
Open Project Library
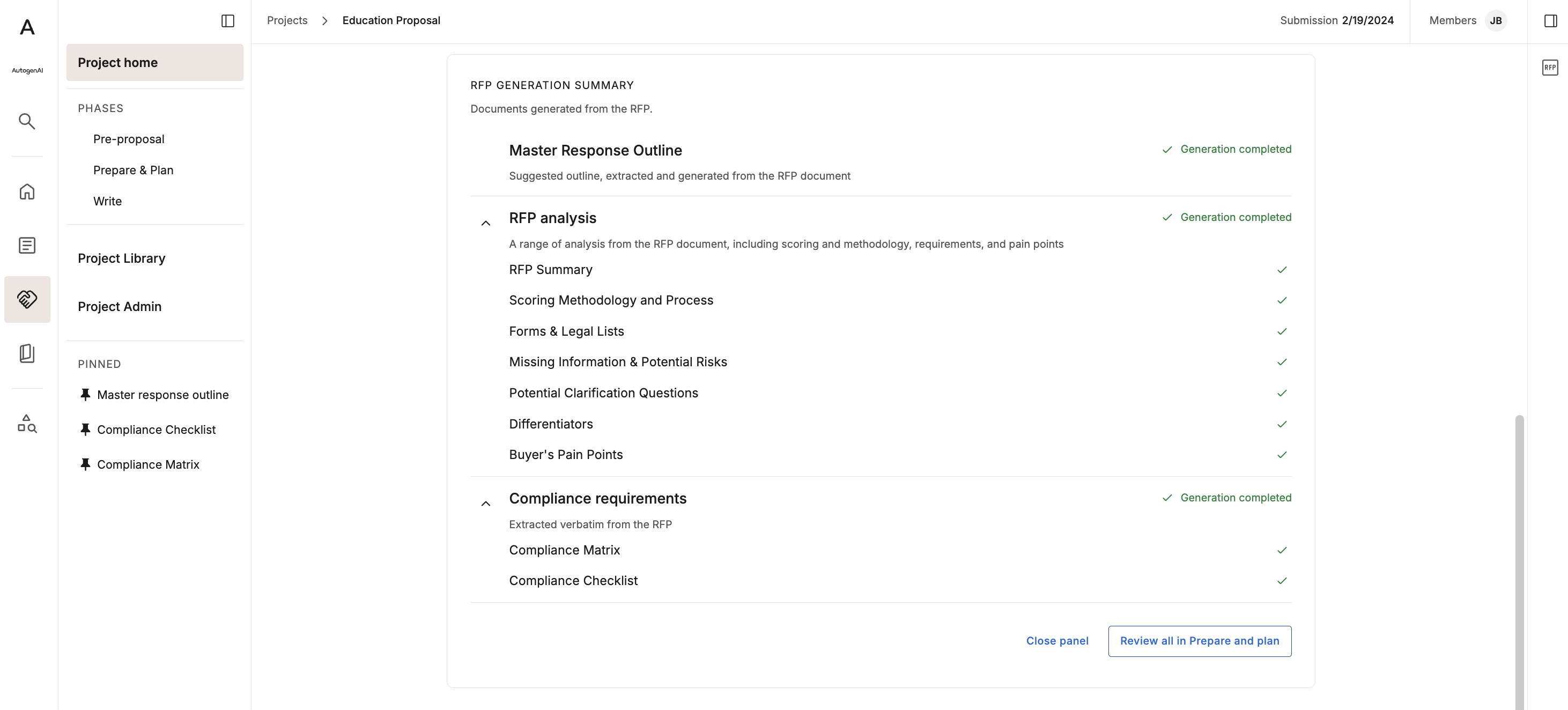pos(121,258)
